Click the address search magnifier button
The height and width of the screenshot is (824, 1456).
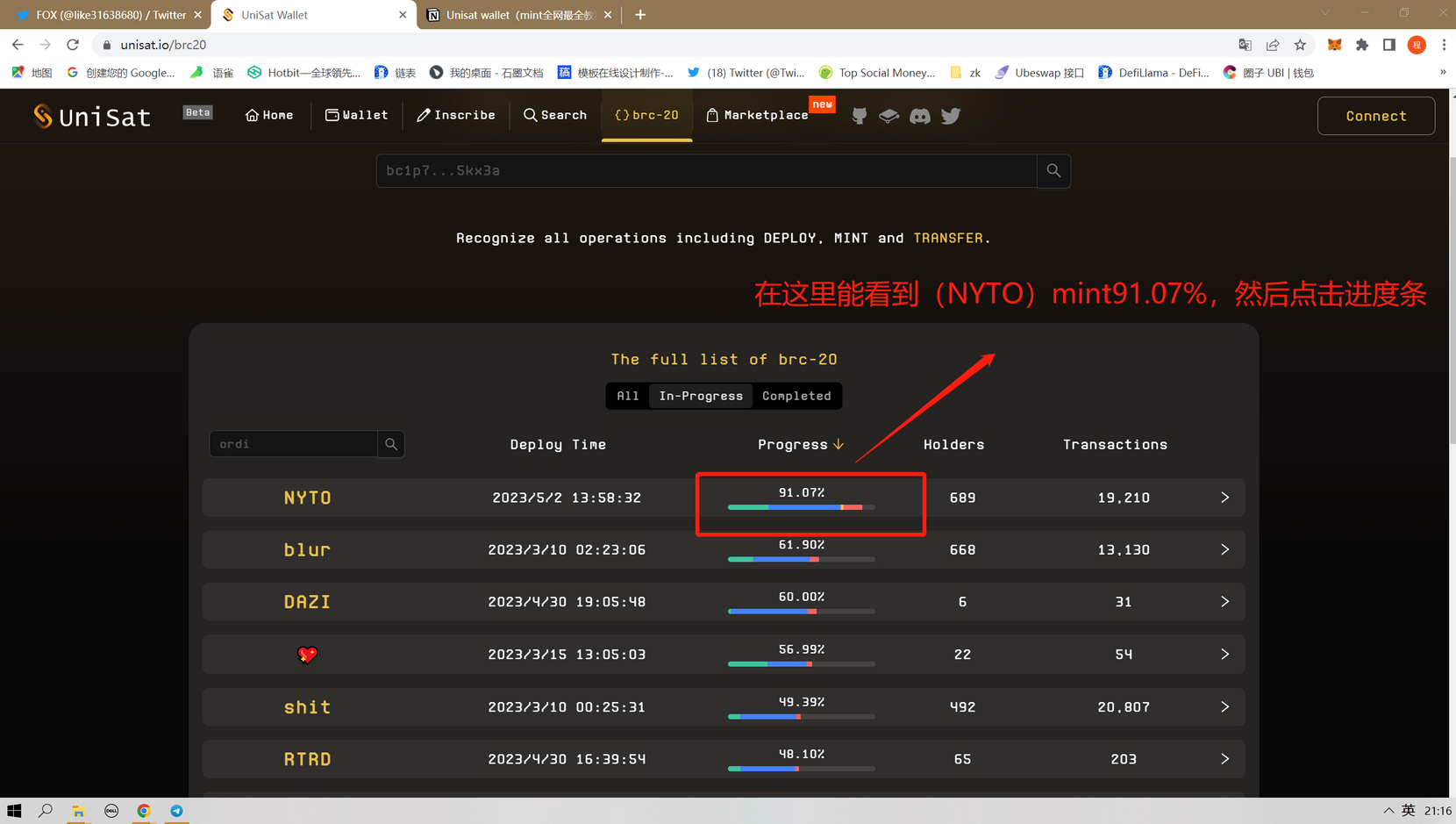click(x=1053, y=171)
